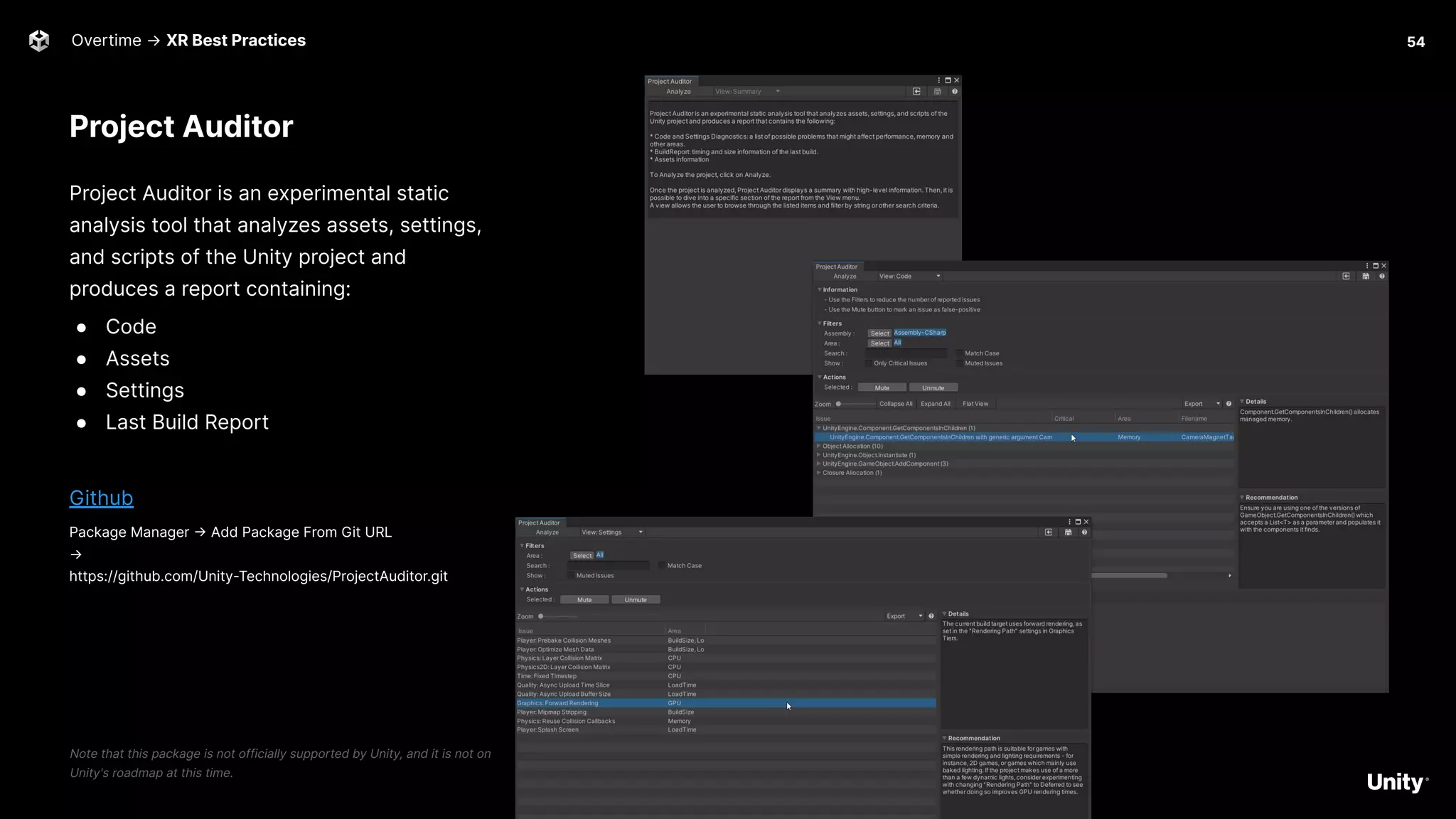Click Expand All in Code window
This screenshot has width=1456, height=819.
(936, 404)
